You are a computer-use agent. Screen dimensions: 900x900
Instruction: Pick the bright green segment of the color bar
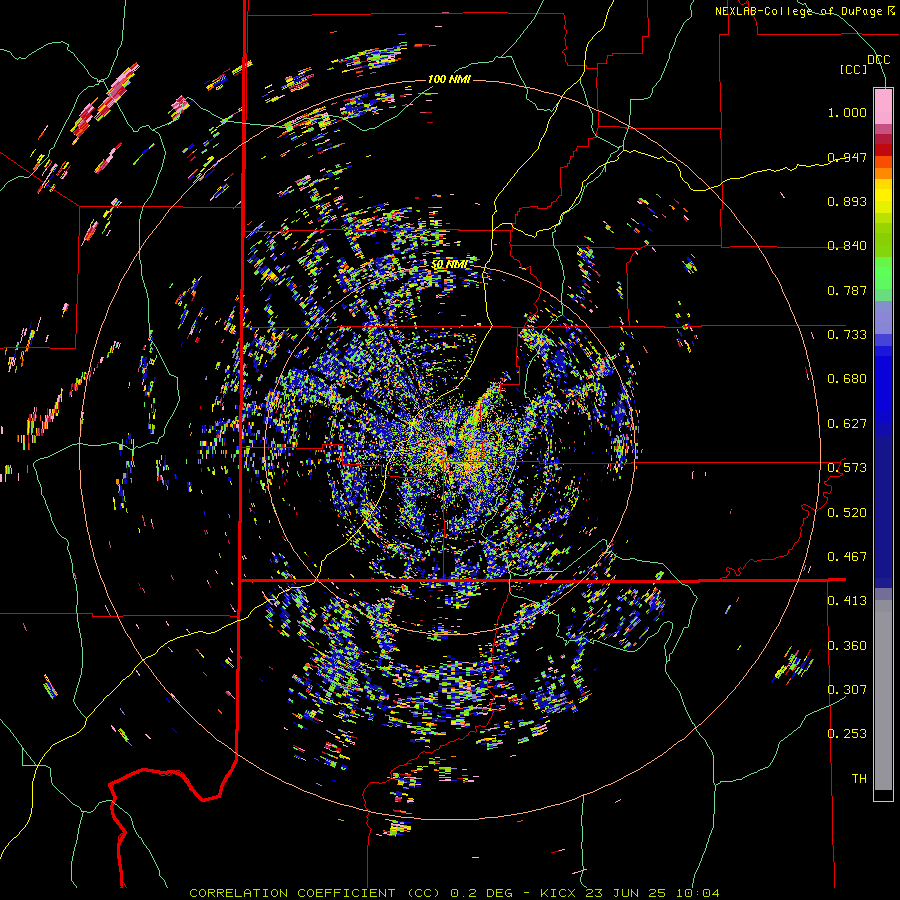[x=883, y=274]
